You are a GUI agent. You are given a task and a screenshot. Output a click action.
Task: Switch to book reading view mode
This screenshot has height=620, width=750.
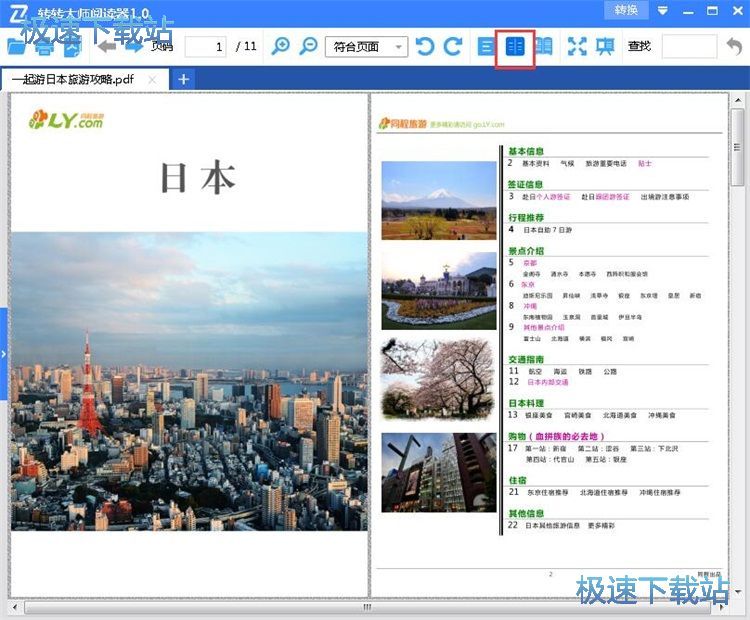pos(543,46)
